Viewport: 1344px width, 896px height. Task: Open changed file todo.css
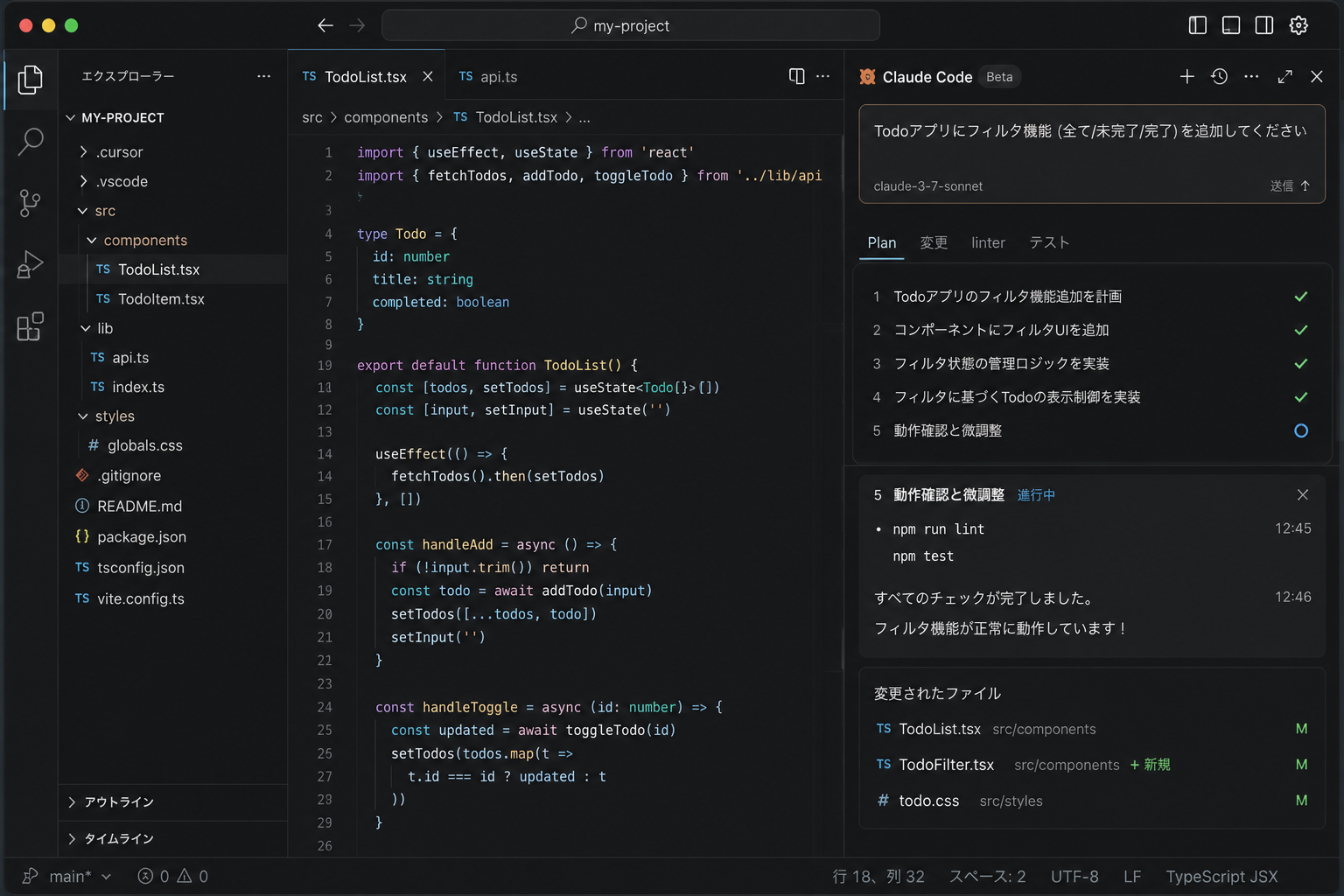1091,801
